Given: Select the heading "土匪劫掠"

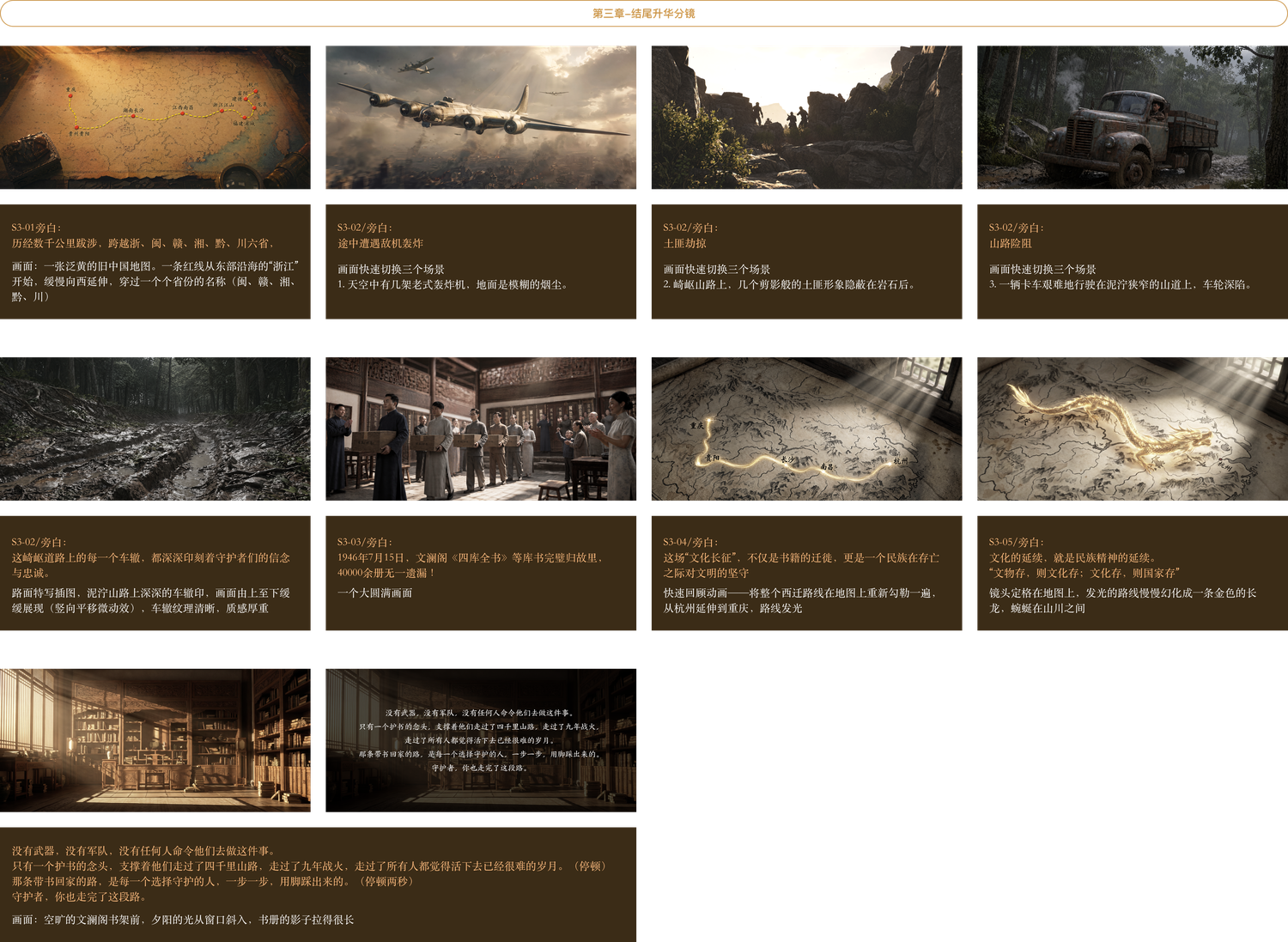Looking at the screenshot, I should (684, 244).
